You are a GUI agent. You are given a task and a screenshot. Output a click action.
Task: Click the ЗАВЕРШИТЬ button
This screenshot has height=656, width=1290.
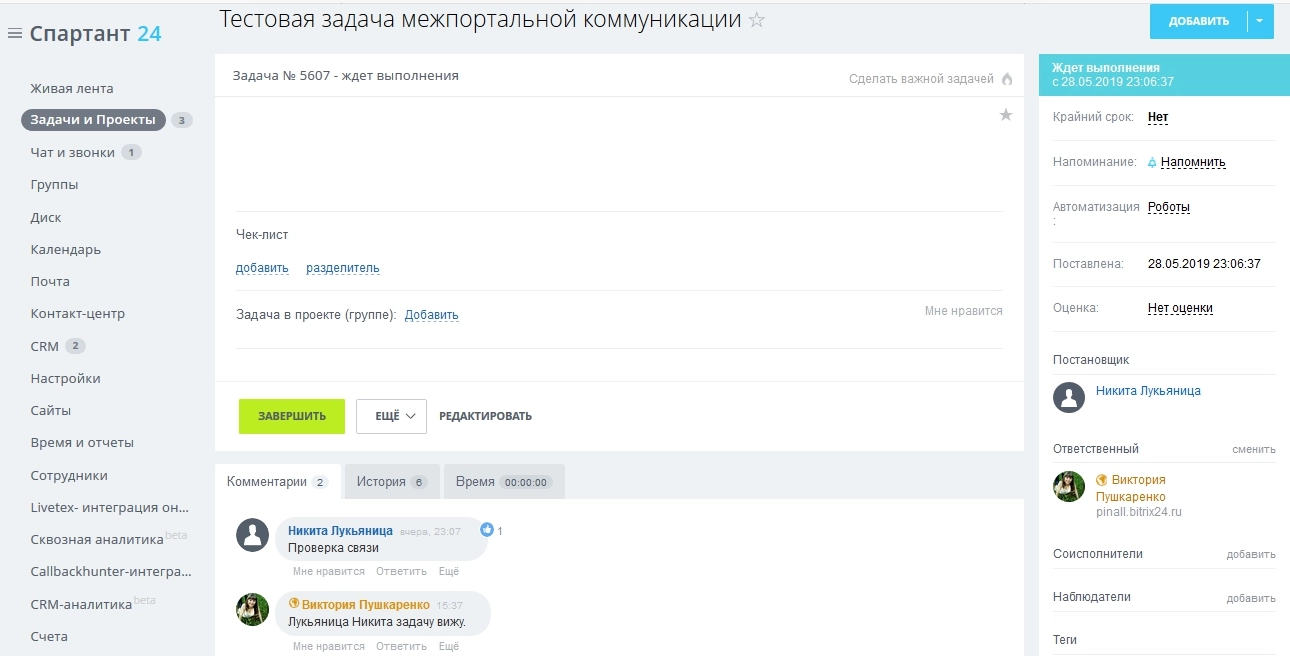click(291, 415)
